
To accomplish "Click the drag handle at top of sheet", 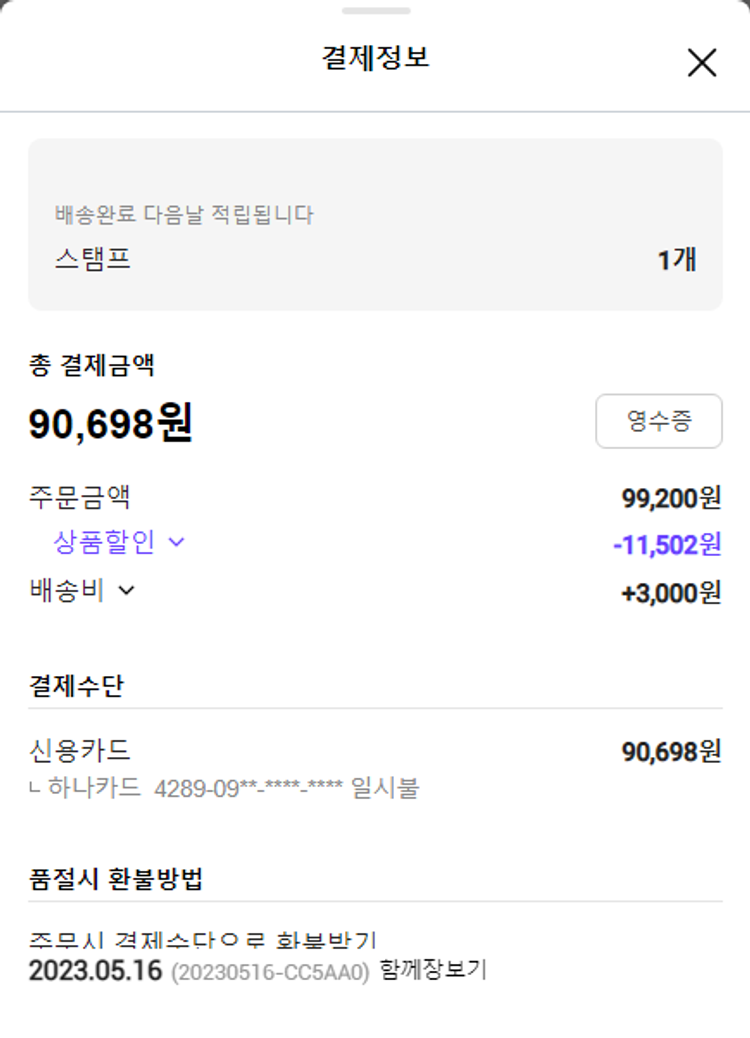I will click(x=375, y=11).
